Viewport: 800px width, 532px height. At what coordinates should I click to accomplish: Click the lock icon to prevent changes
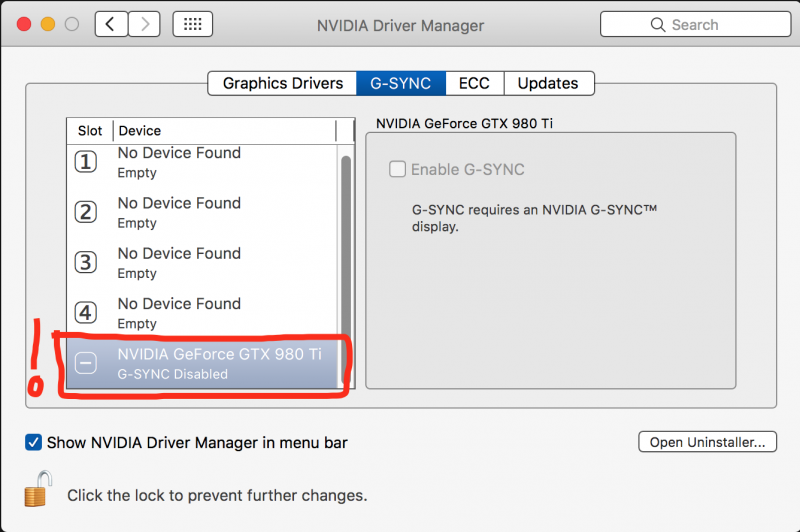point(37,490)
